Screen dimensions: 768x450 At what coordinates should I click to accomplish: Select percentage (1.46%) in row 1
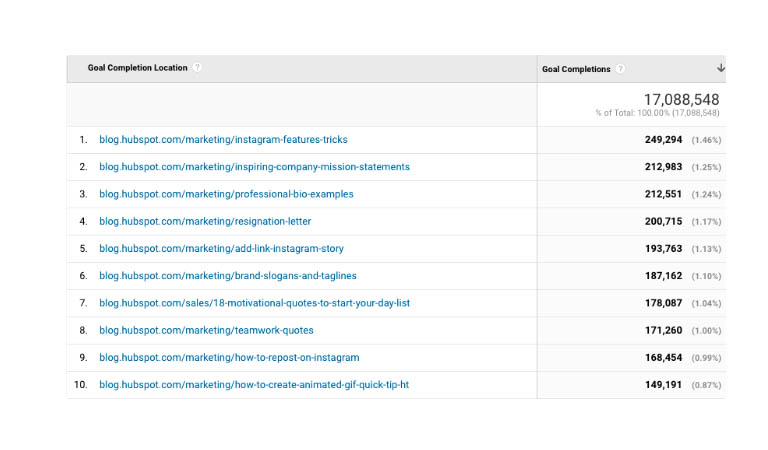[x=706, y=140]
